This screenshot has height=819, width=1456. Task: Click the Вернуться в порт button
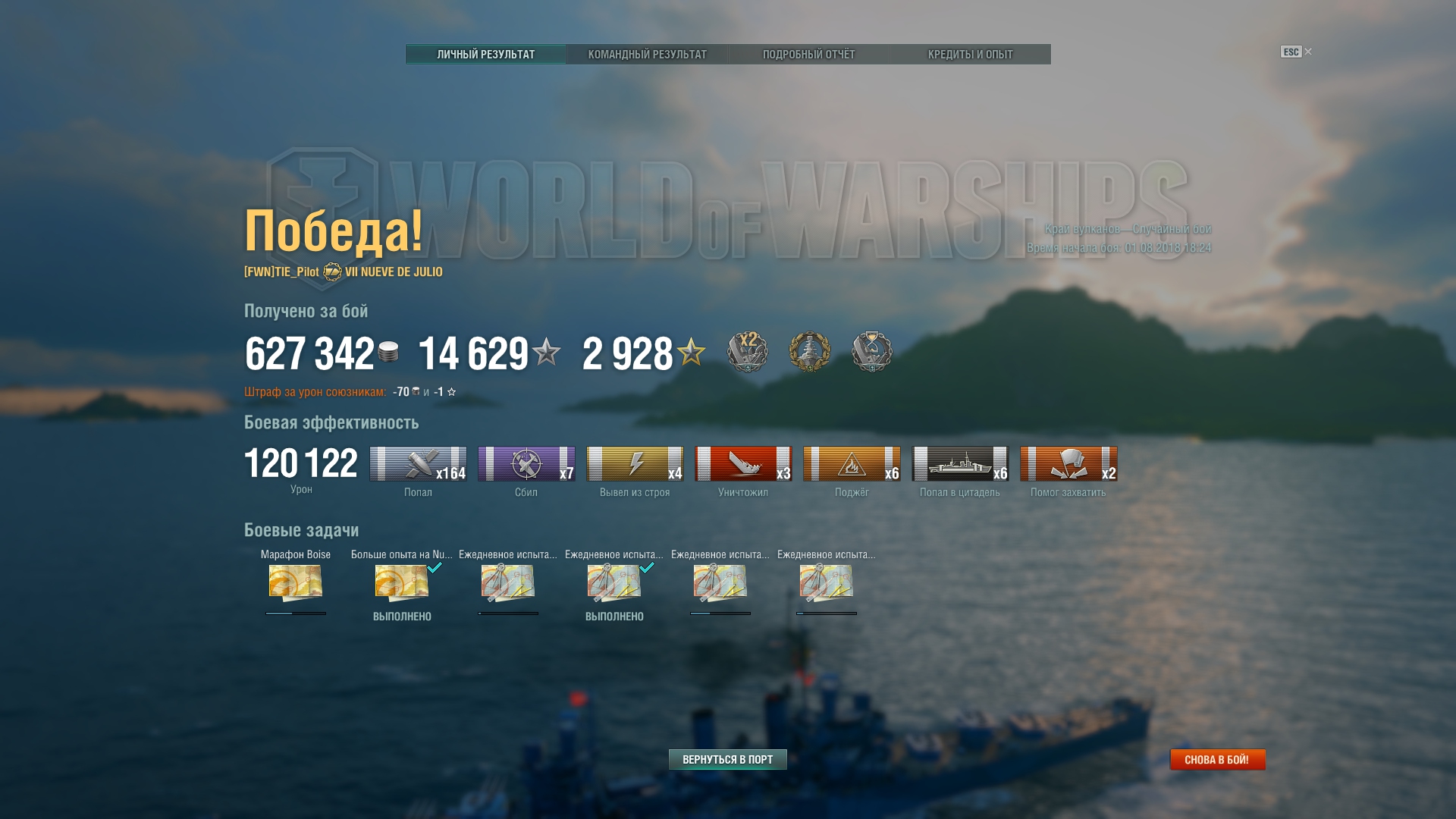tap(727, 759)
